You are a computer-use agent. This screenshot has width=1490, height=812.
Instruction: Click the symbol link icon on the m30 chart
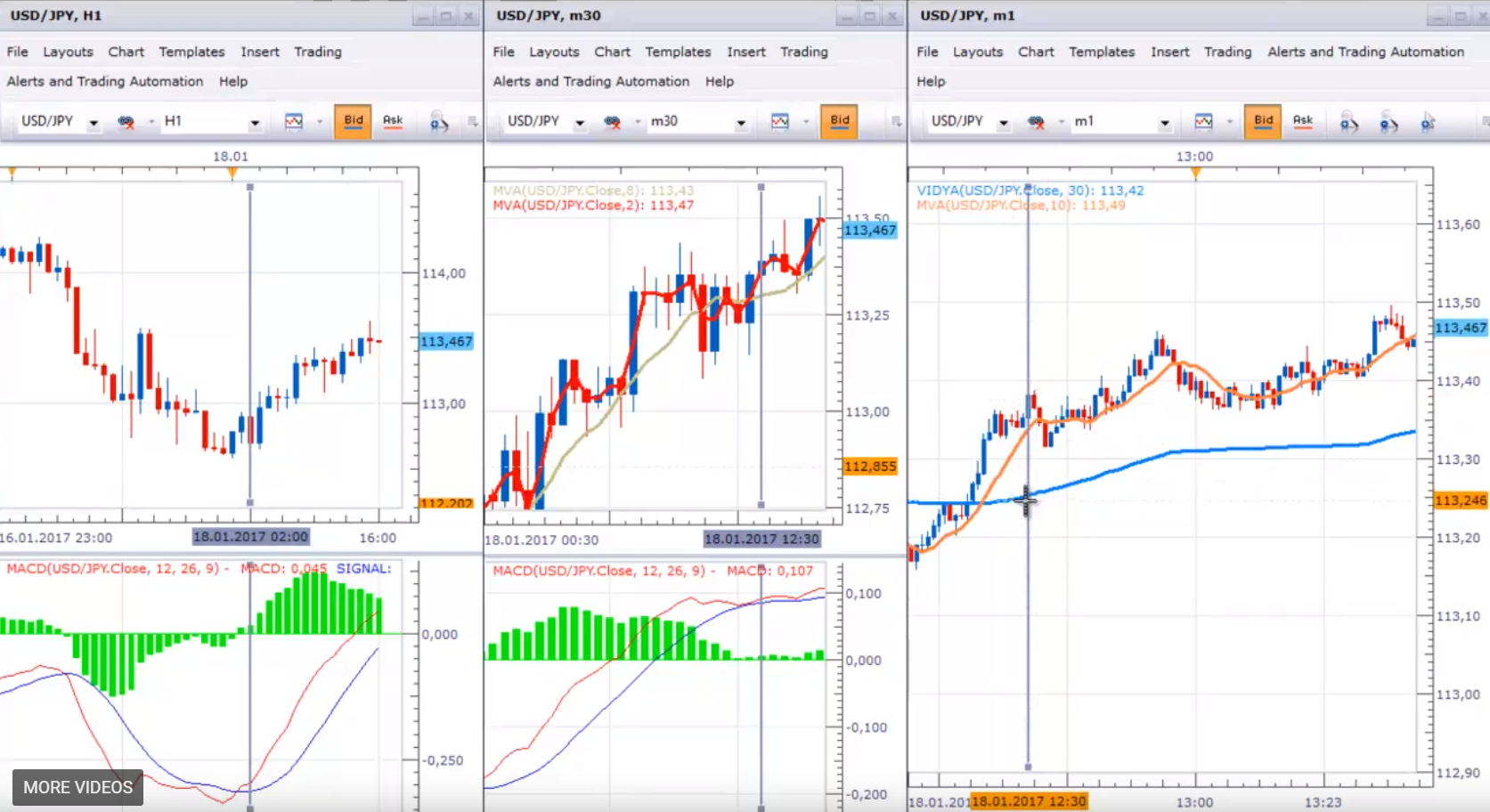[614, 122]
